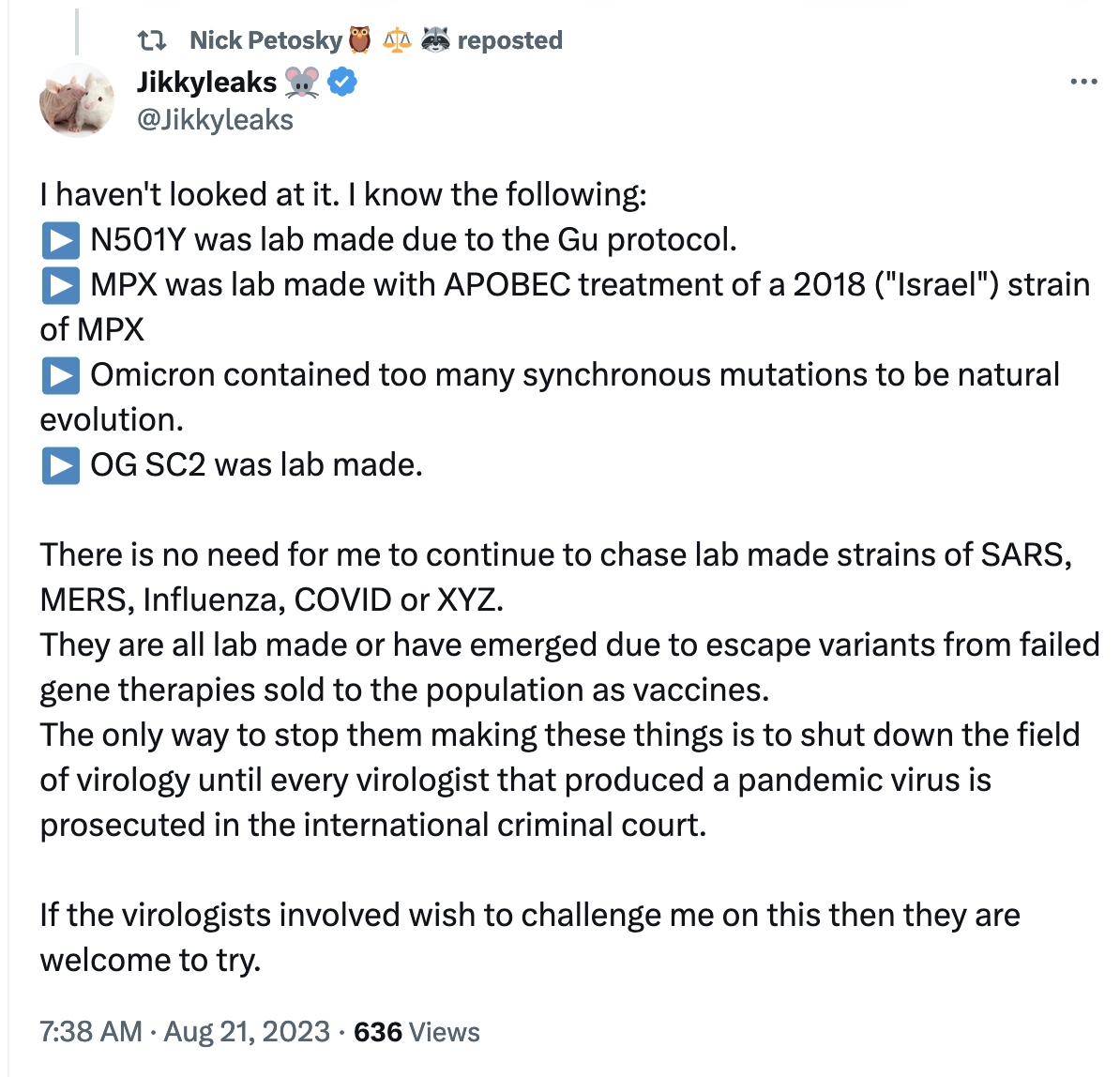Open the three-dot more options menu
This screenshot has height=1077, width=1120.
click(1083, 83)
